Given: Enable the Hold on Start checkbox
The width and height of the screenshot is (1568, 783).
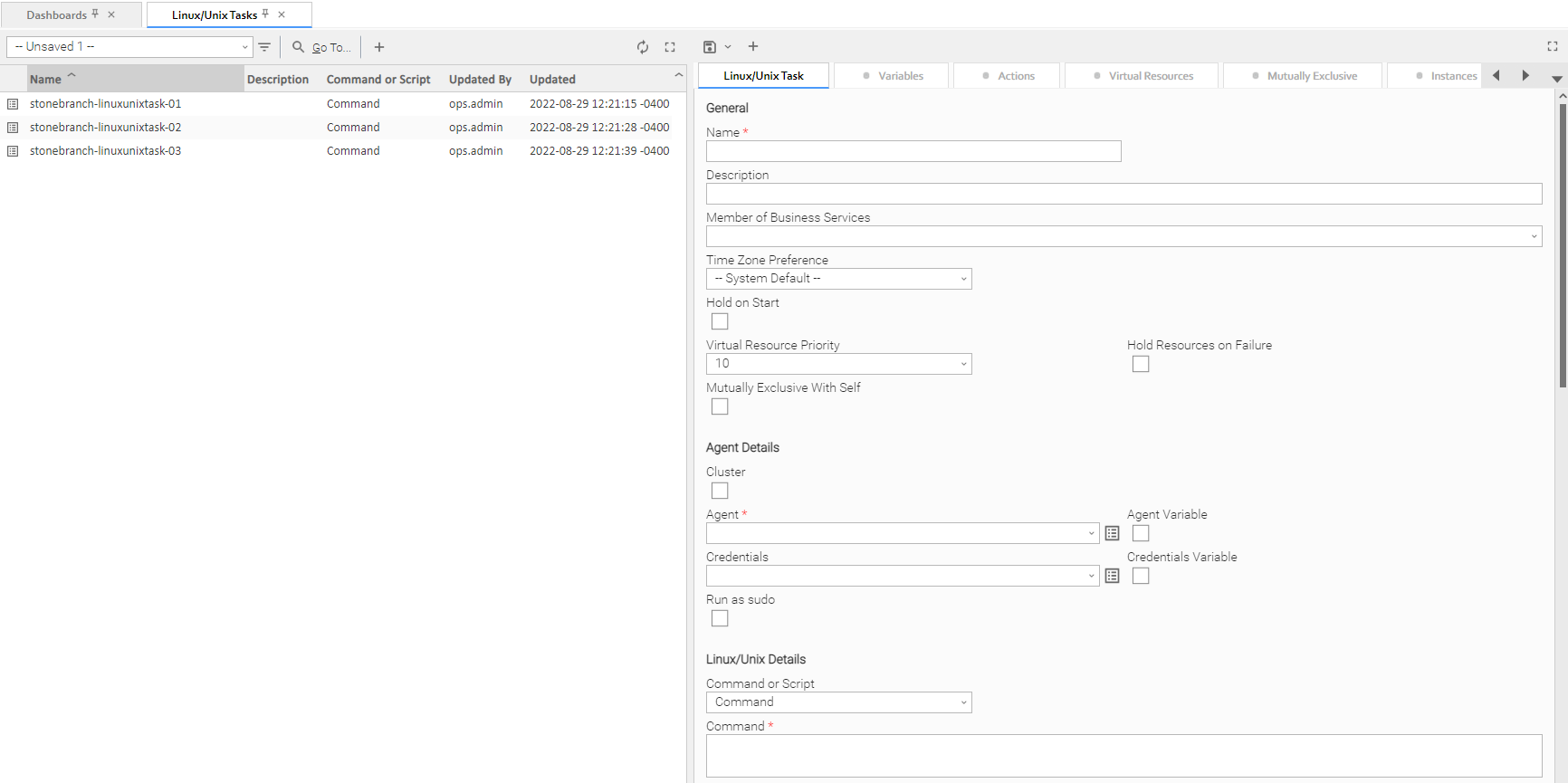Looking at the screenshot, I should tap(720, 321).
